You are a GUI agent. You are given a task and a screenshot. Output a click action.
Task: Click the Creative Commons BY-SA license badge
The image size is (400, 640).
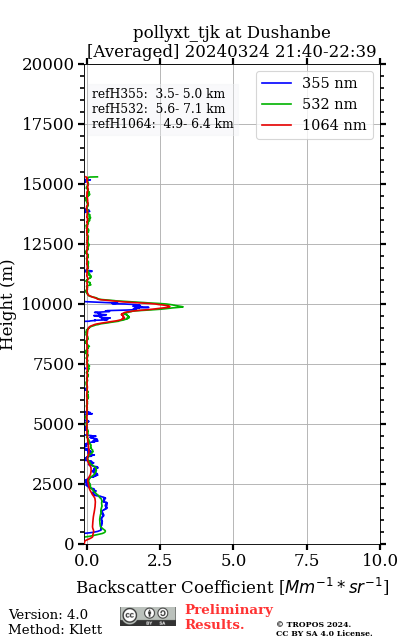pos(148,616)
